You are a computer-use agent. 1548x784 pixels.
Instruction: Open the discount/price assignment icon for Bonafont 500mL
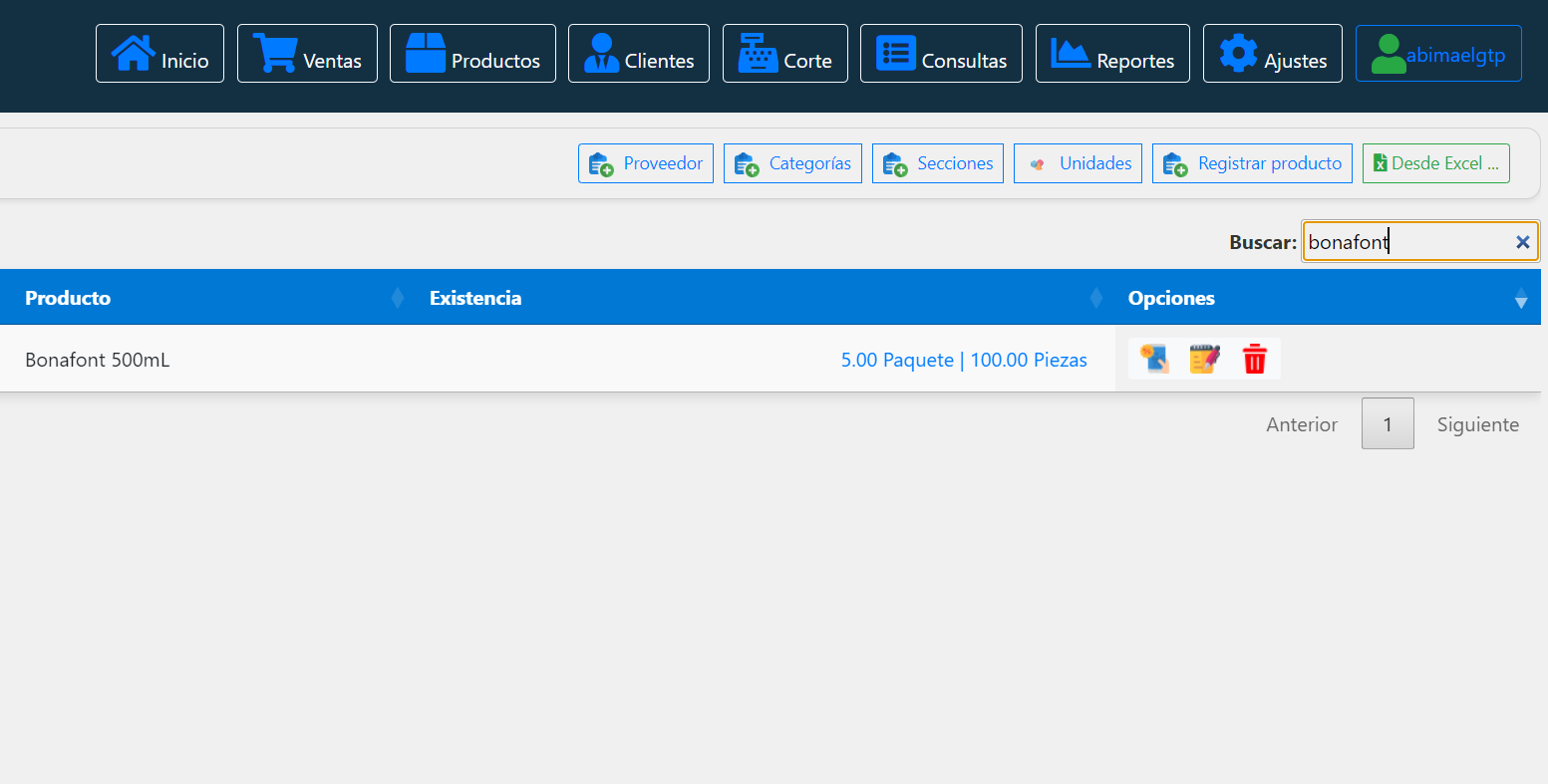click(1153, 359)
